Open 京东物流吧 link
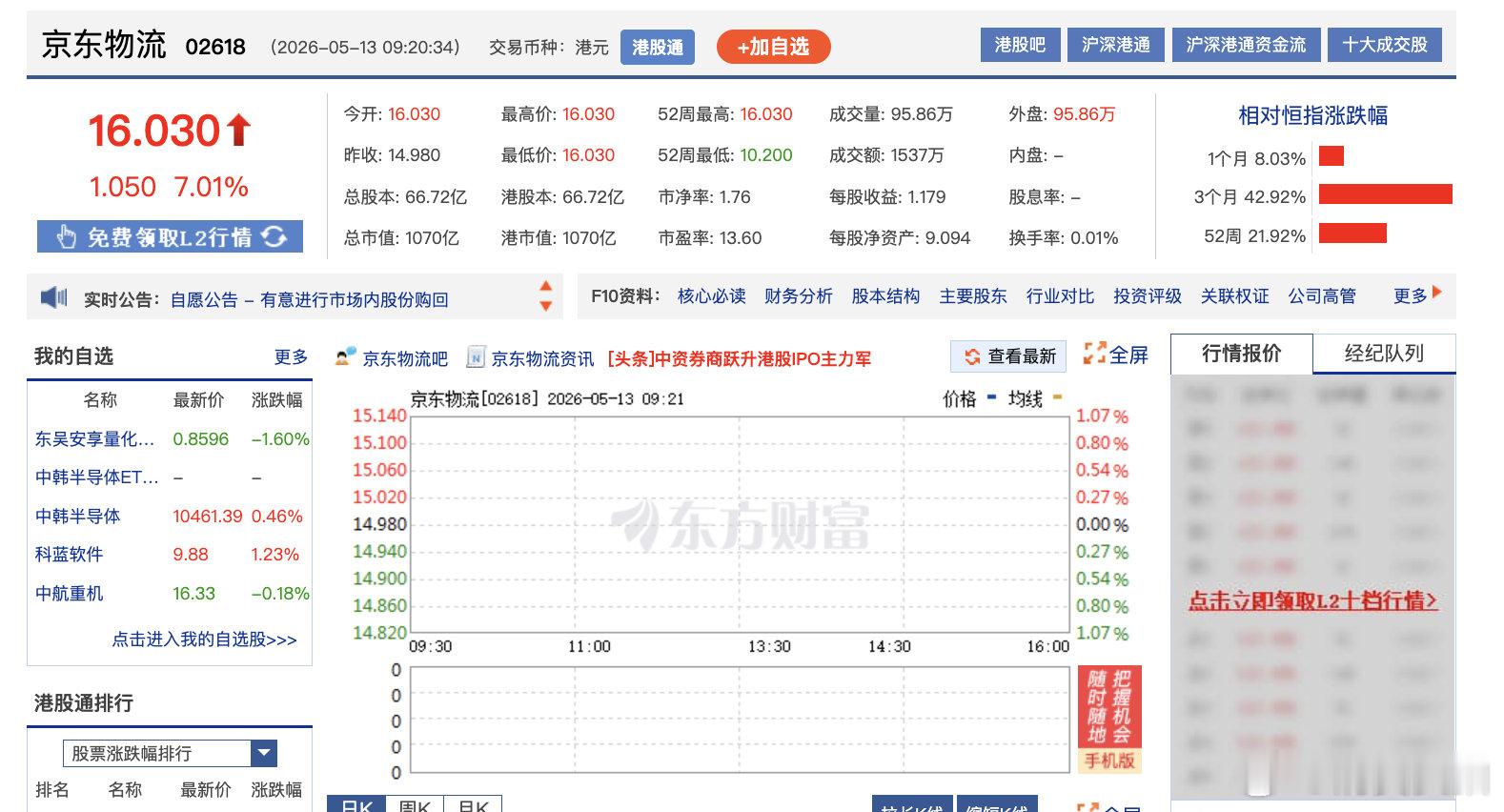Viewport: 1504px width, 812px height. (x=405, y=358)
